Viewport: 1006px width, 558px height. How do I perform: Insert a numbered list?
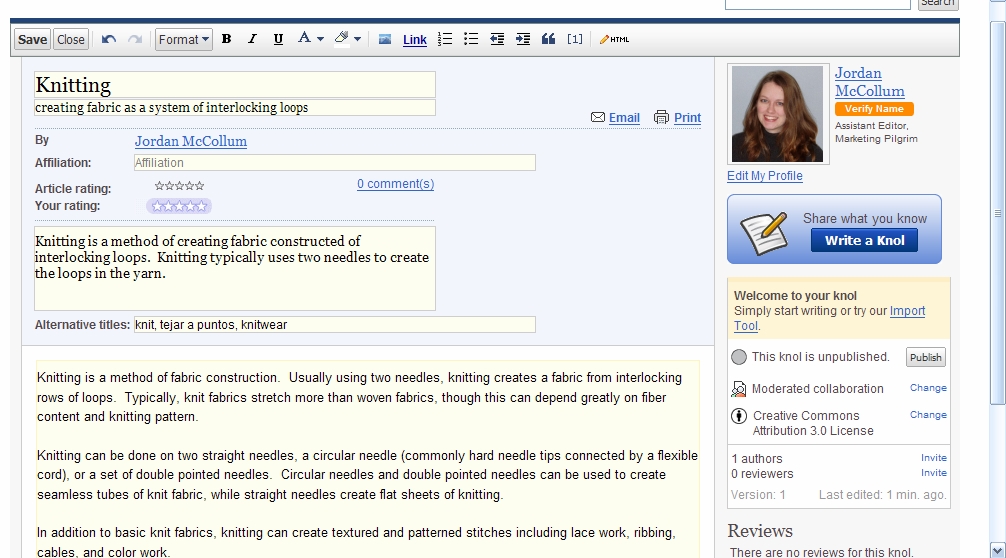445,40
